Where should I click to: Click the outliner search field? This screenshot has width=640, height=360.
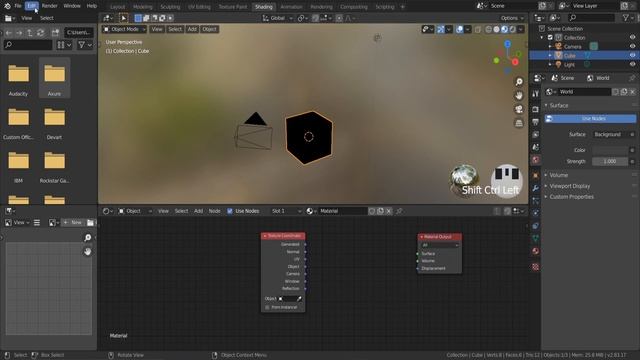[x=591, y=18]
